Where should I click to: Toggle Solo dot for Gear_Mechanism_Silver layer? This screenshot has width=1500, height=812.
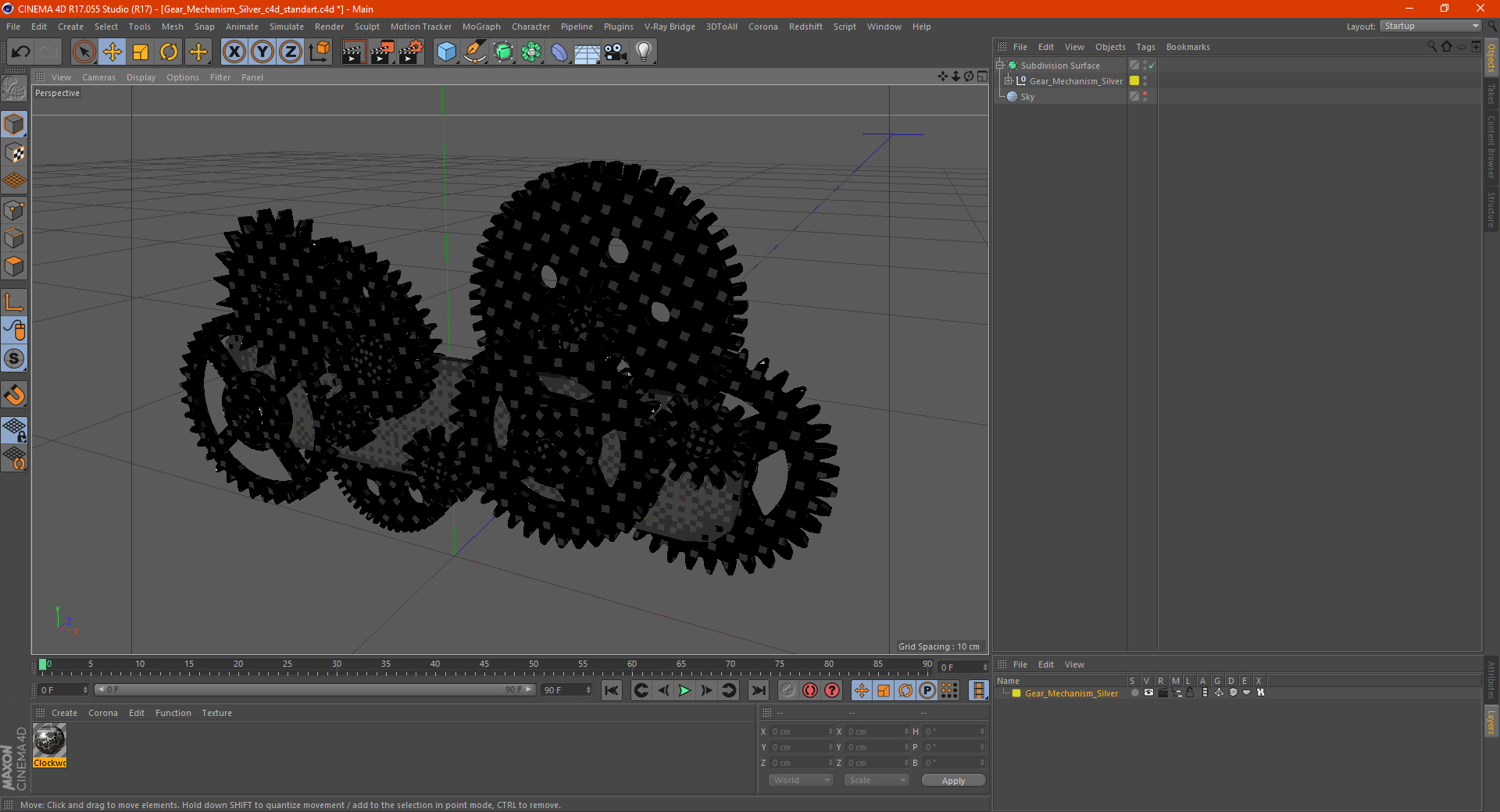pyautogui.click(x=1134, y=693)
